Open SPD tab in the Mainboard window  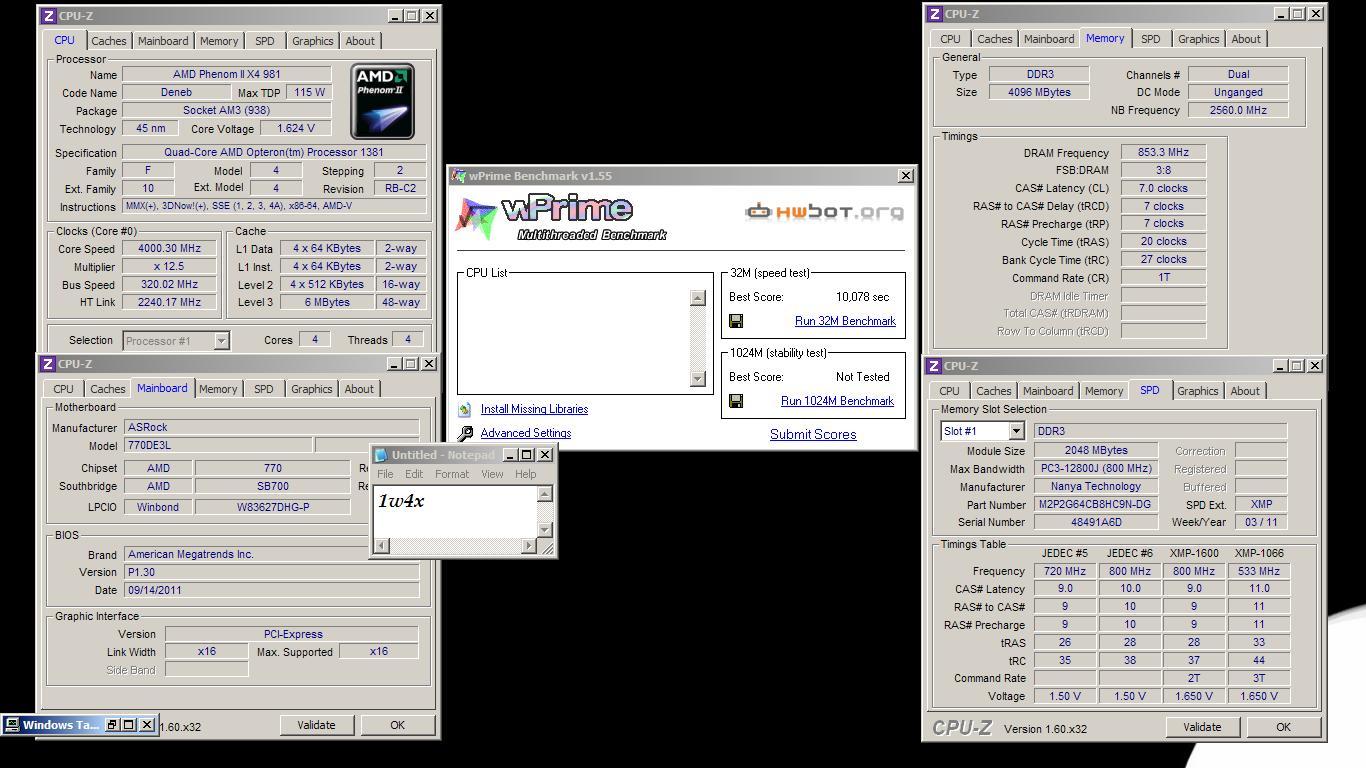tap(263, 389)
